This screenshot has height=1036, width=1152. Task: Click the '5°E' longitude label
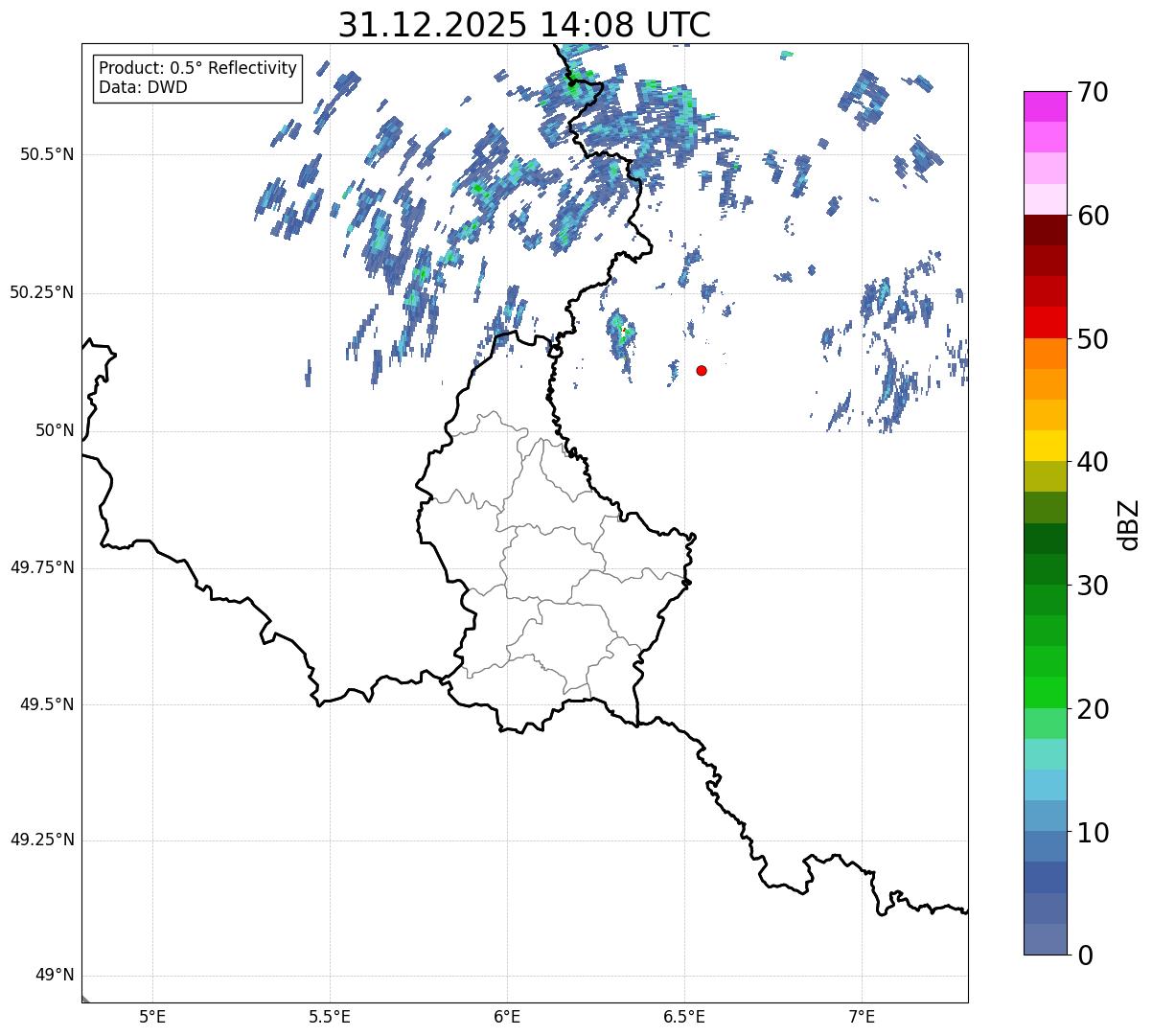(x=152, y=1016)
